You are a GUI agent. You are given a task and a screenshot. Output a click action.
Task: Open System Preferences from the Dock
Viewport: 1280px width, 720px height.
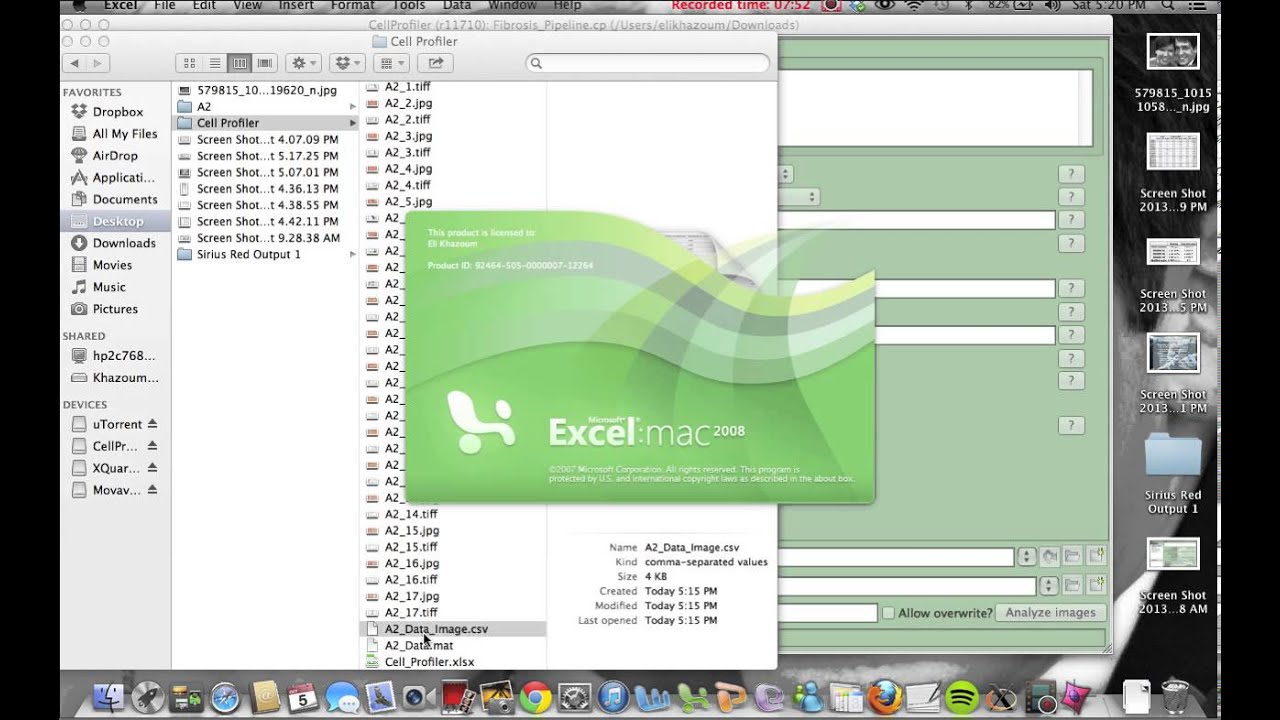tap(575, 697)
